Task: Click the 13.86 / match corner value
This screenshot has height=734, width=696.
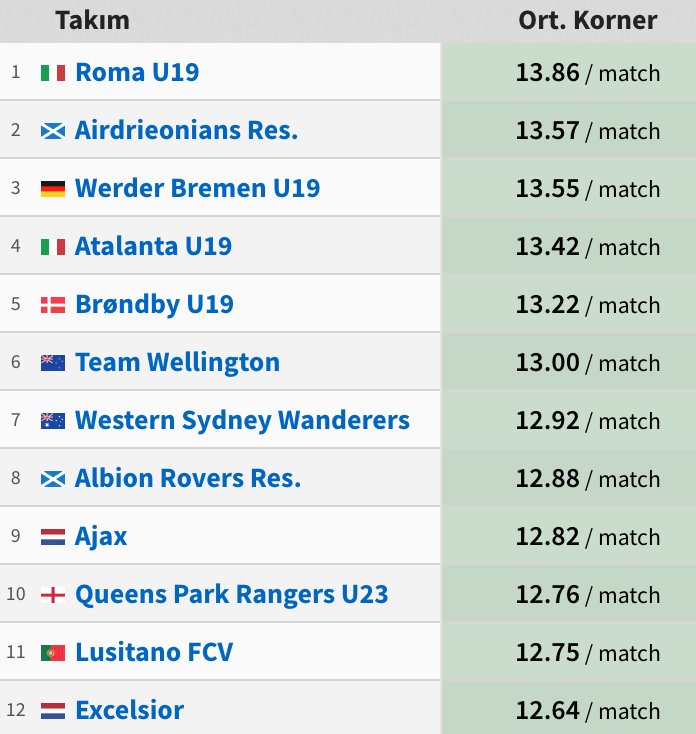Action: tap(588, 73)
